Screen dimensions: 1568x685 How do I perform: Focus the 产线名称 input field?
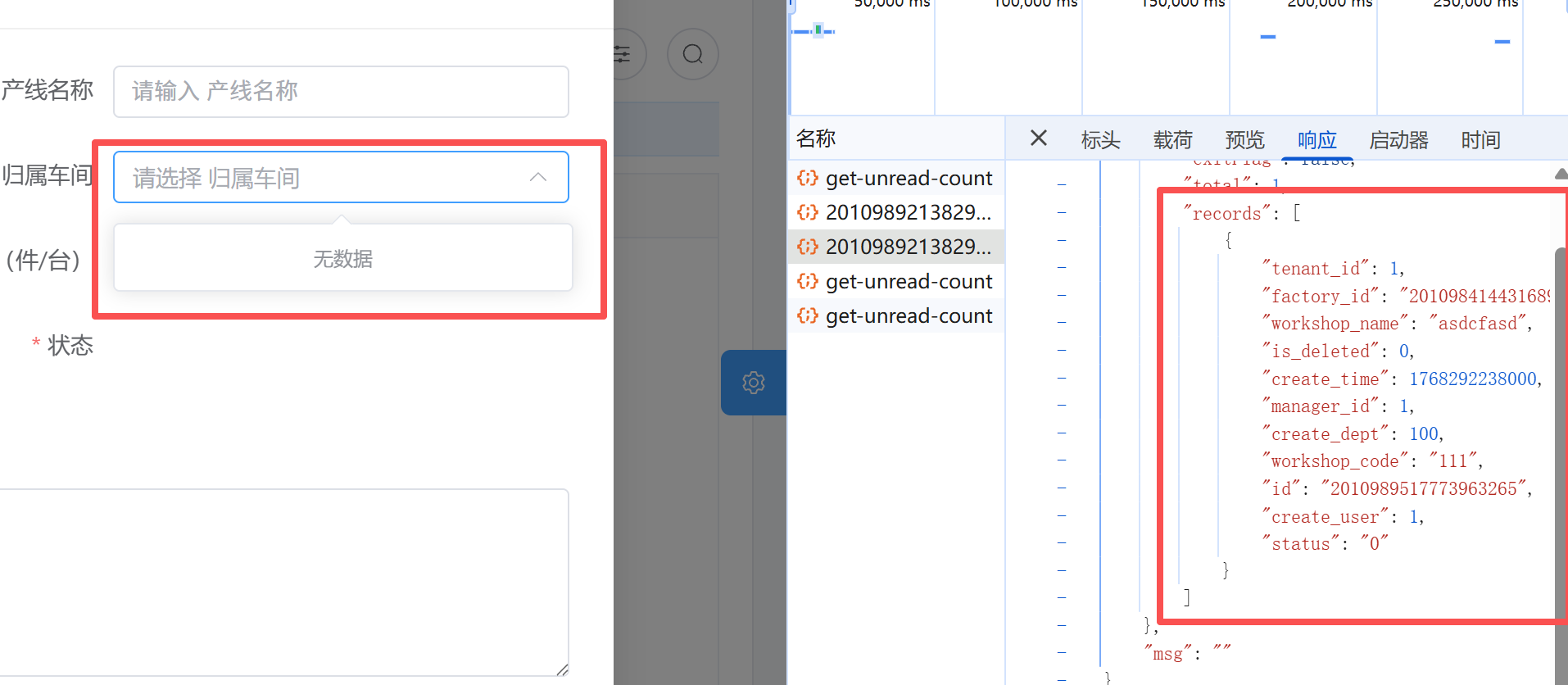click(x=341, y=91)
